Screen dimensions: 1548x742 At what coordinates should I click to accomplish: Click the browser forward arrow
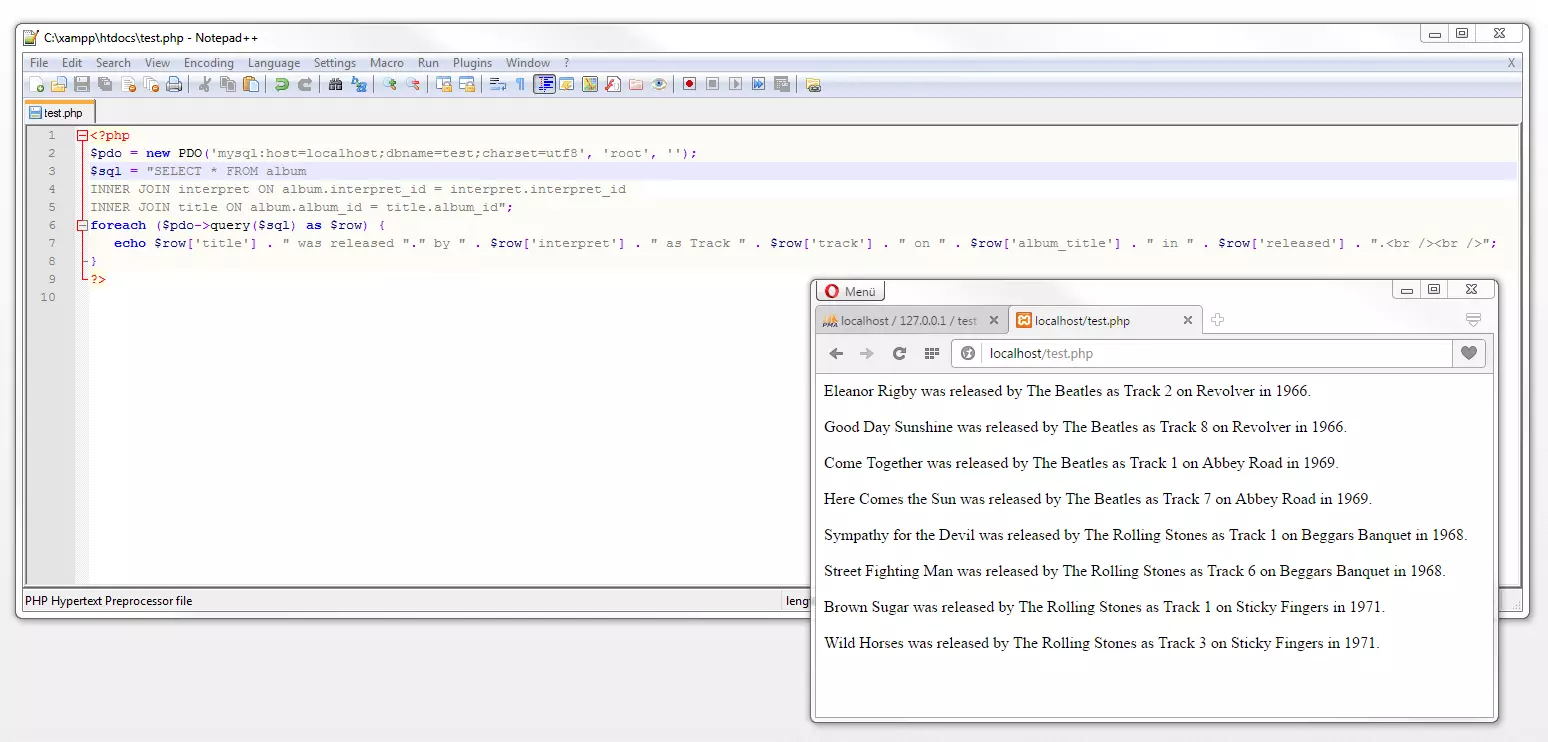(x=867, y=353)
